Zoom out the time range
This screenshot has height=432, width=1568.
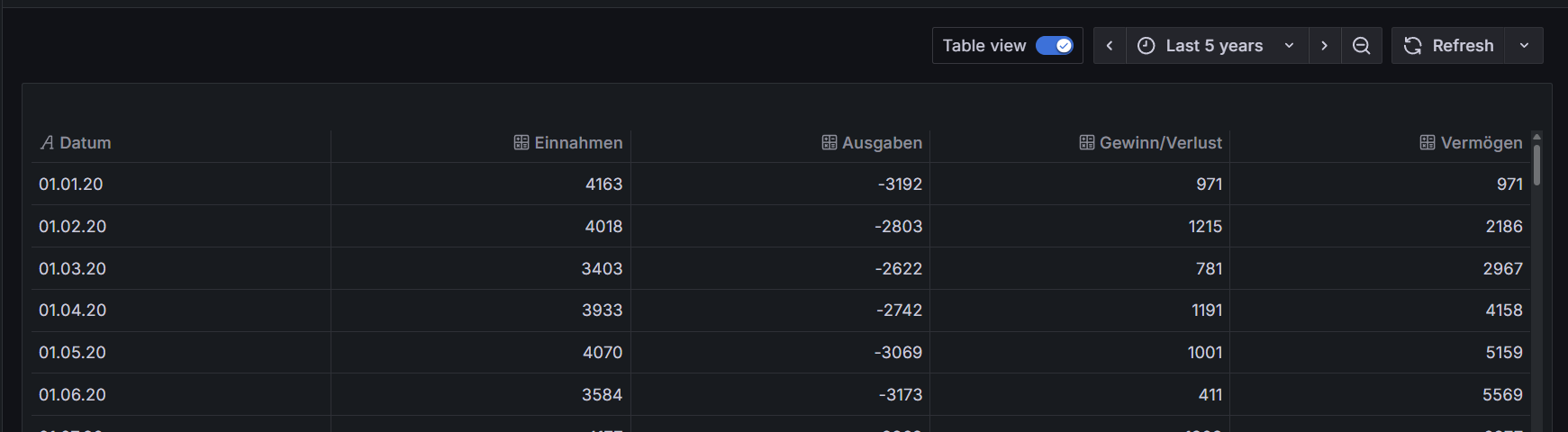point(1362,46)
